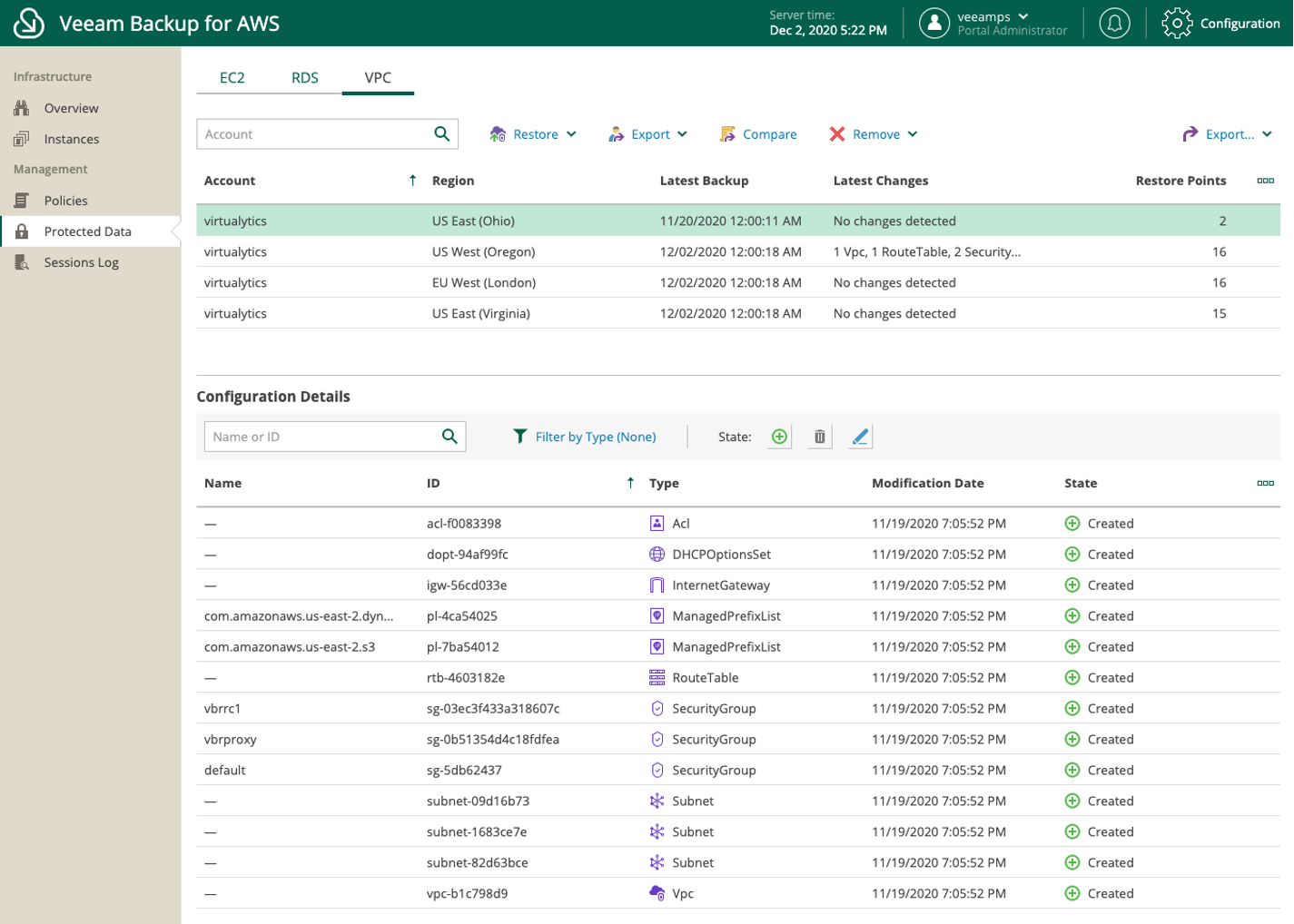Switch to the EC2 tab
This screenshot has height=924, width=1294.
(x=232, y=78)
